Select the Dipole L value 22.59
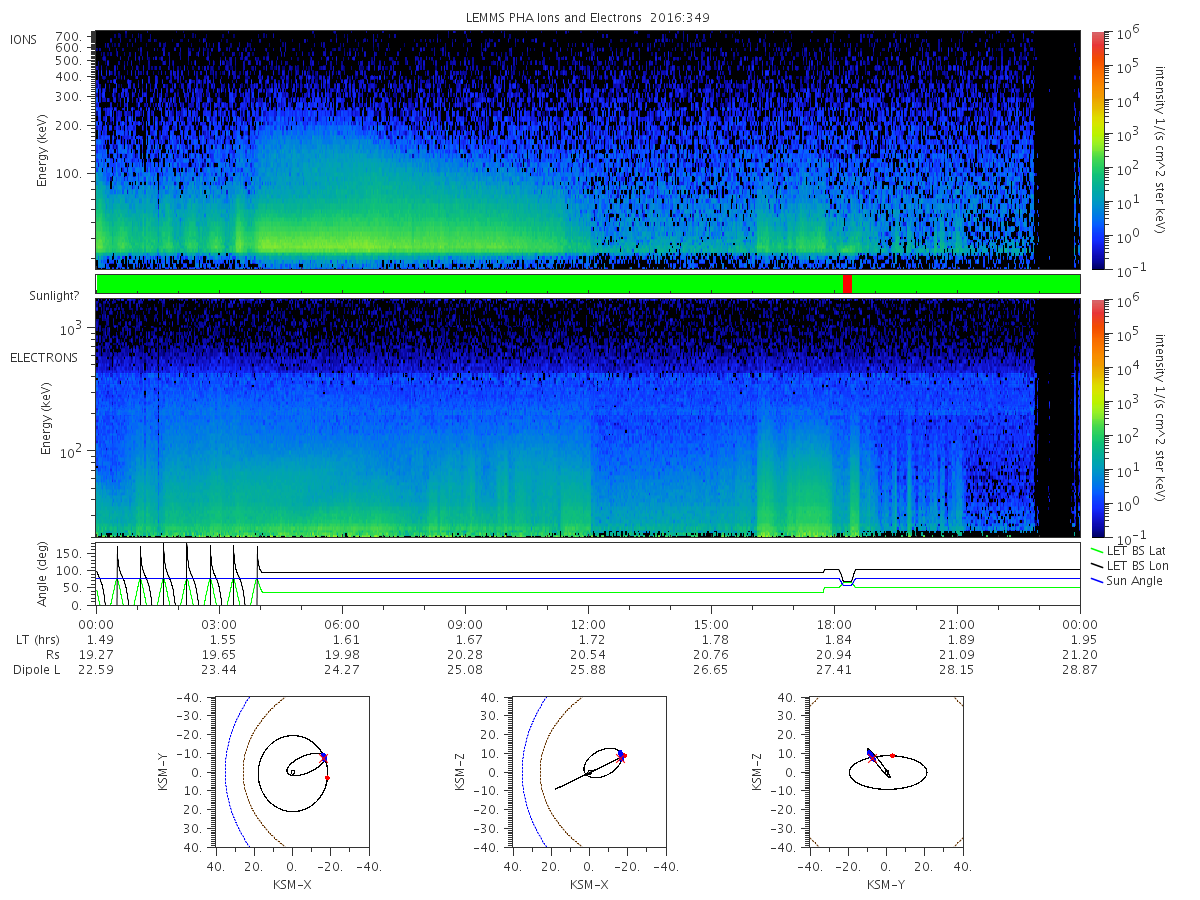The width and height of the screenshot is (1200, 900). point(96,669)
